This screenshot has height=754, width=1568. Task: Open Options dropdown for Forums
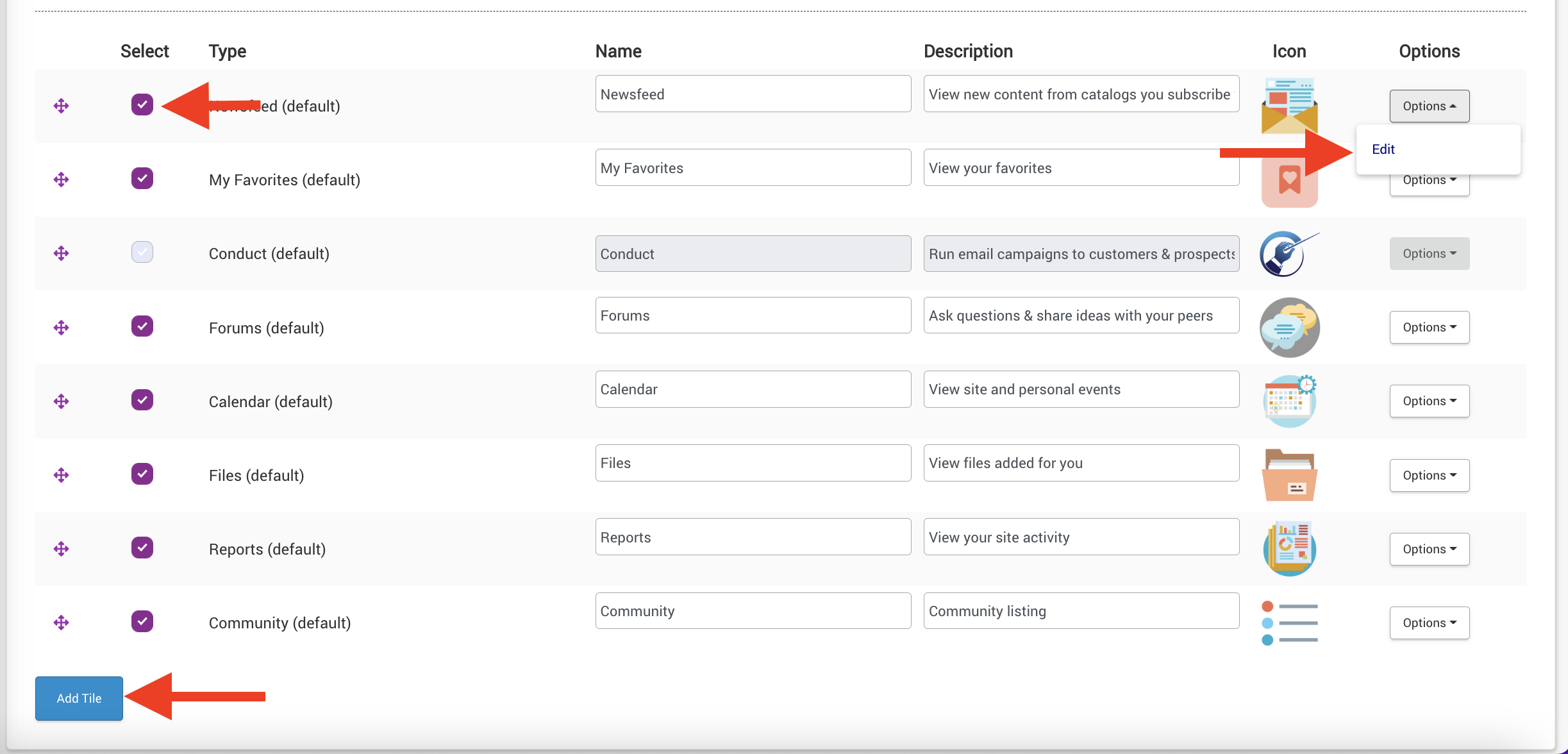(1429, 328)
